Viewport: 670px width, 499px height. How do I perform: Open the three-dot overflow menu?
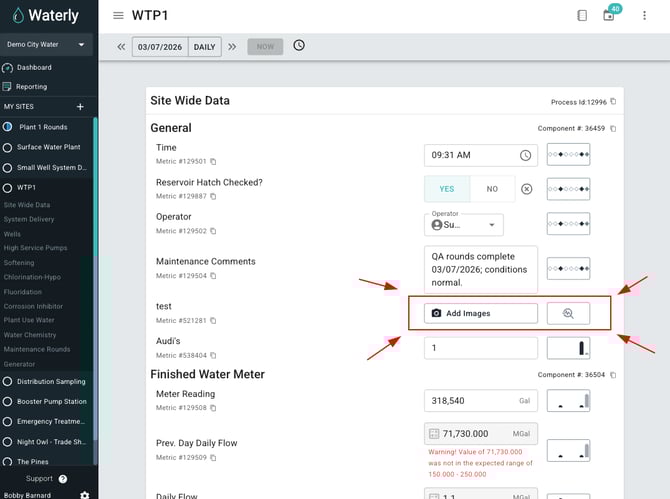point(645,15)
